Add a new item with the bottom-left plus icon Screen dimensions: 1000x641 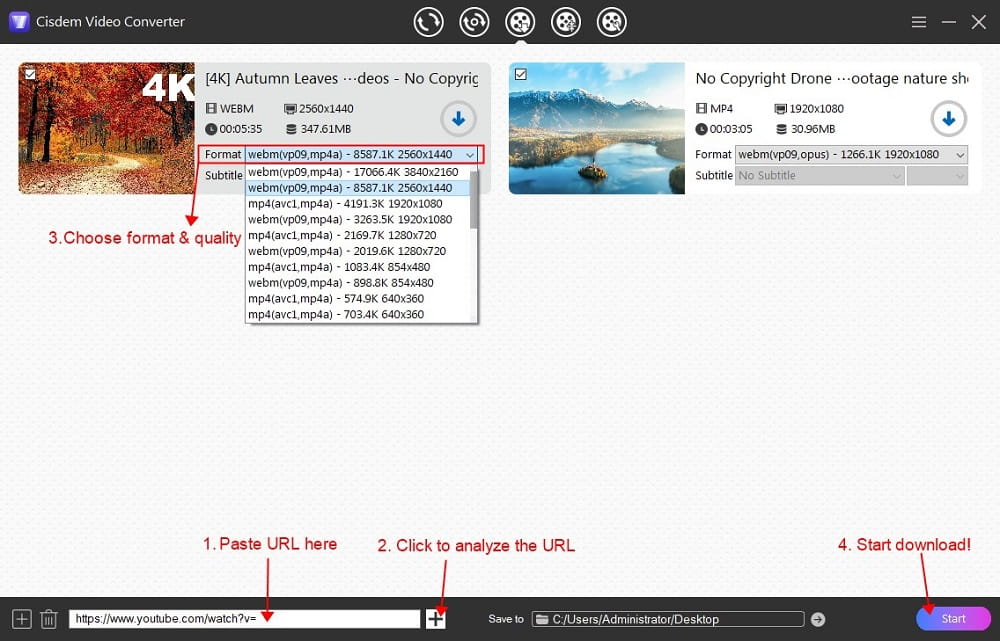20,618
